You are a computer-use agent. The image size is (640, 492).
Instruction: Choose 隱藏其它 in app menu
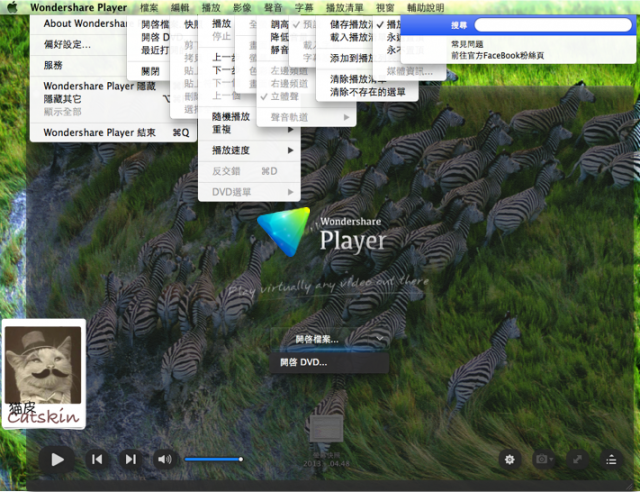[62, 99]
